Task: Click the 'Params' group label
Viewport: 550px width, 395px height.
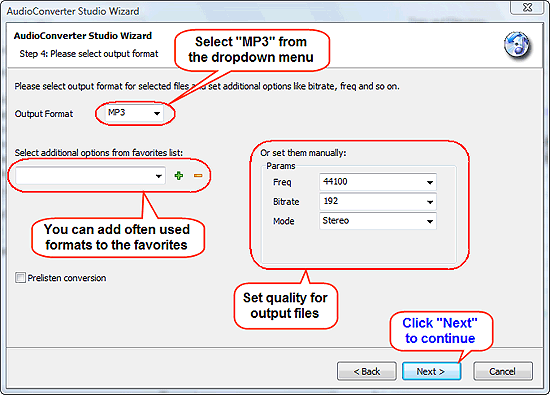Action: (281, 166)
